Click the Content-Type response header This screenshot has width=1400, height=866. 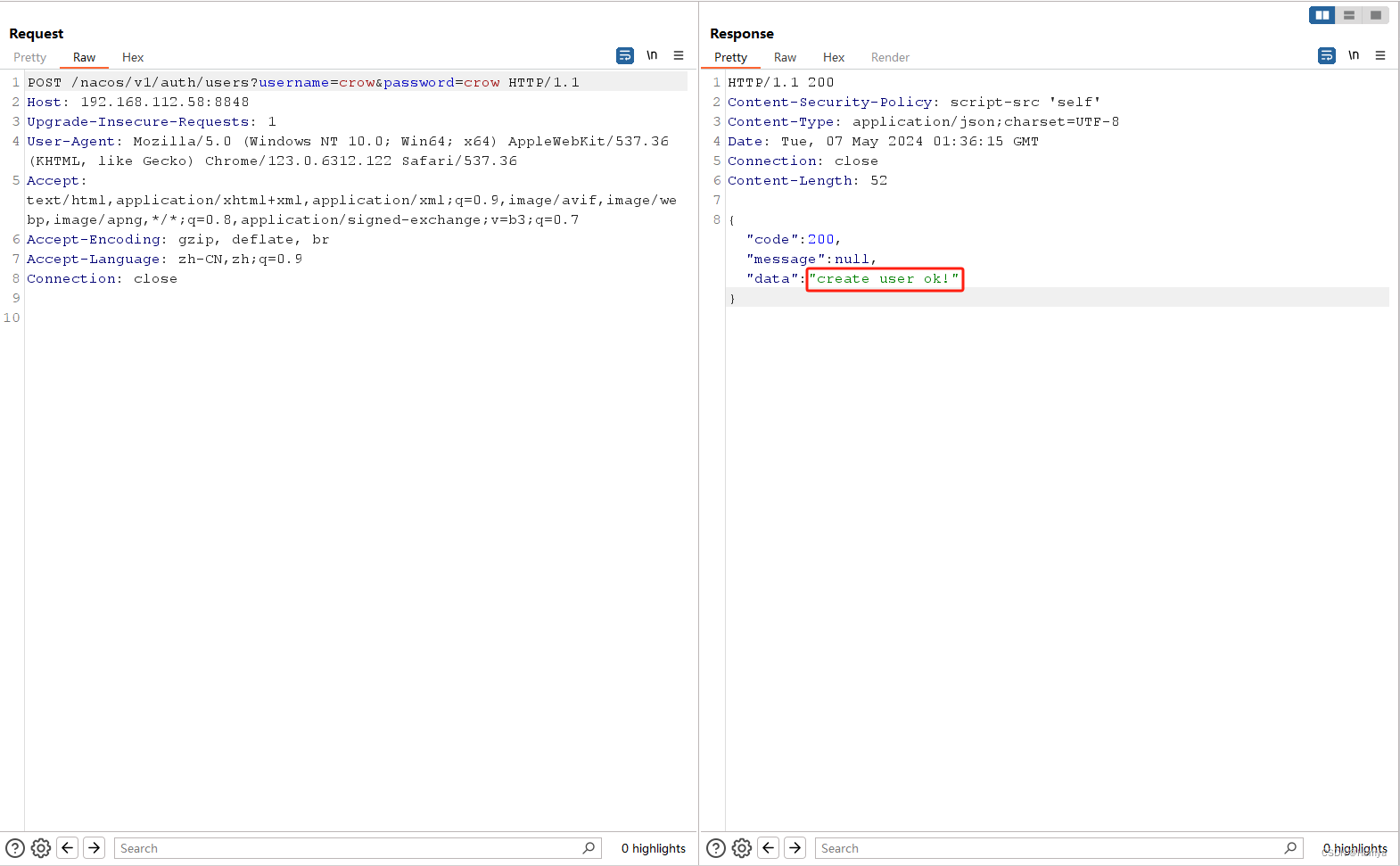(924, 121)
